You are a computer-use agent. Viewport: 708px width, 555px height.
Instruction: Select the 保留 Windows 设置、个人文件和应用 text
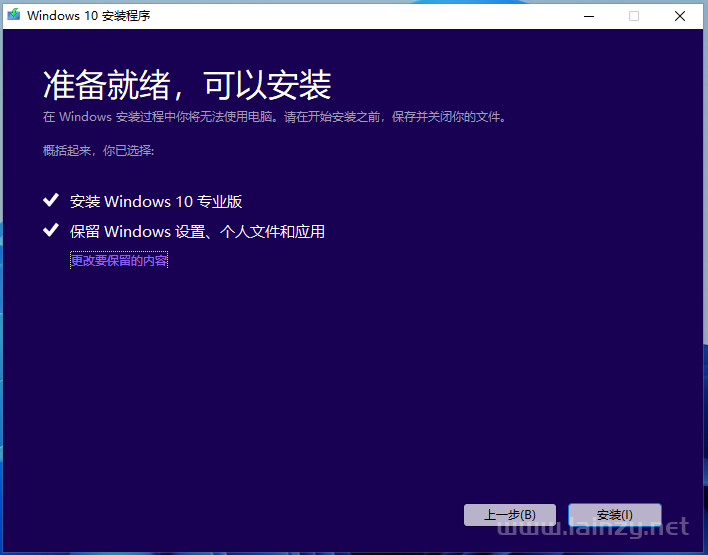pos(197,231)
